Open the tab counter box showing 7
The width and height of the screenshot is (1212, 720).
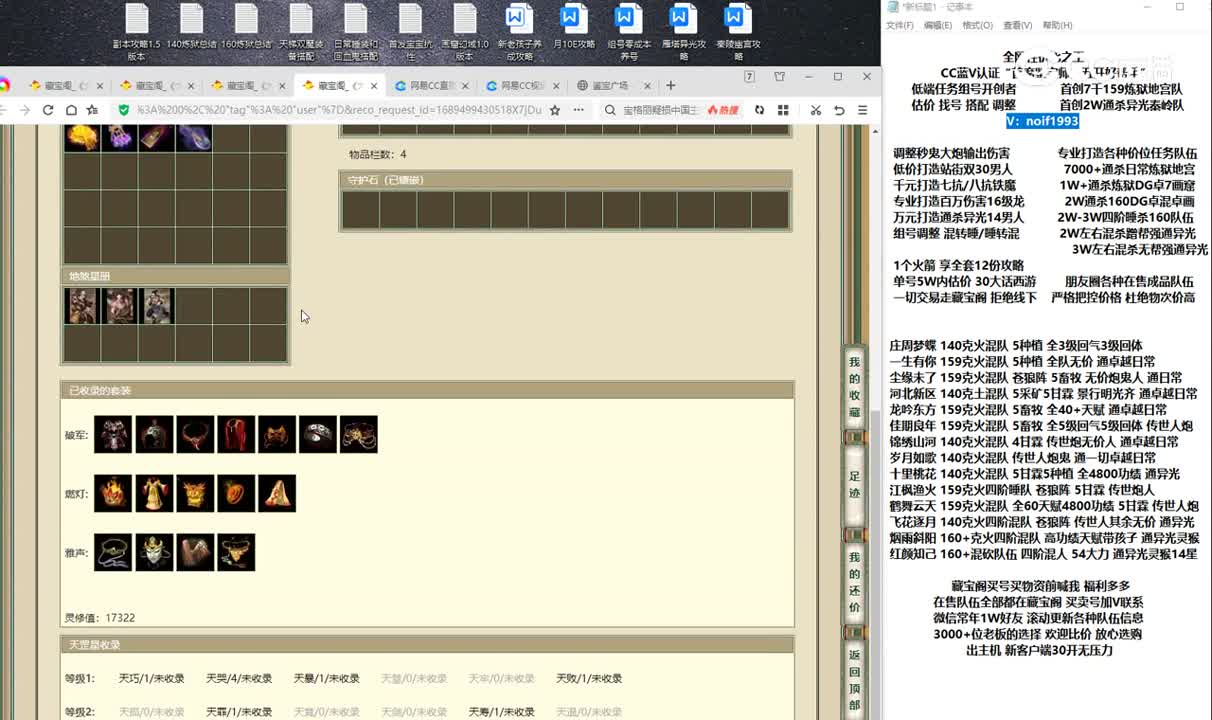[749, 77]
